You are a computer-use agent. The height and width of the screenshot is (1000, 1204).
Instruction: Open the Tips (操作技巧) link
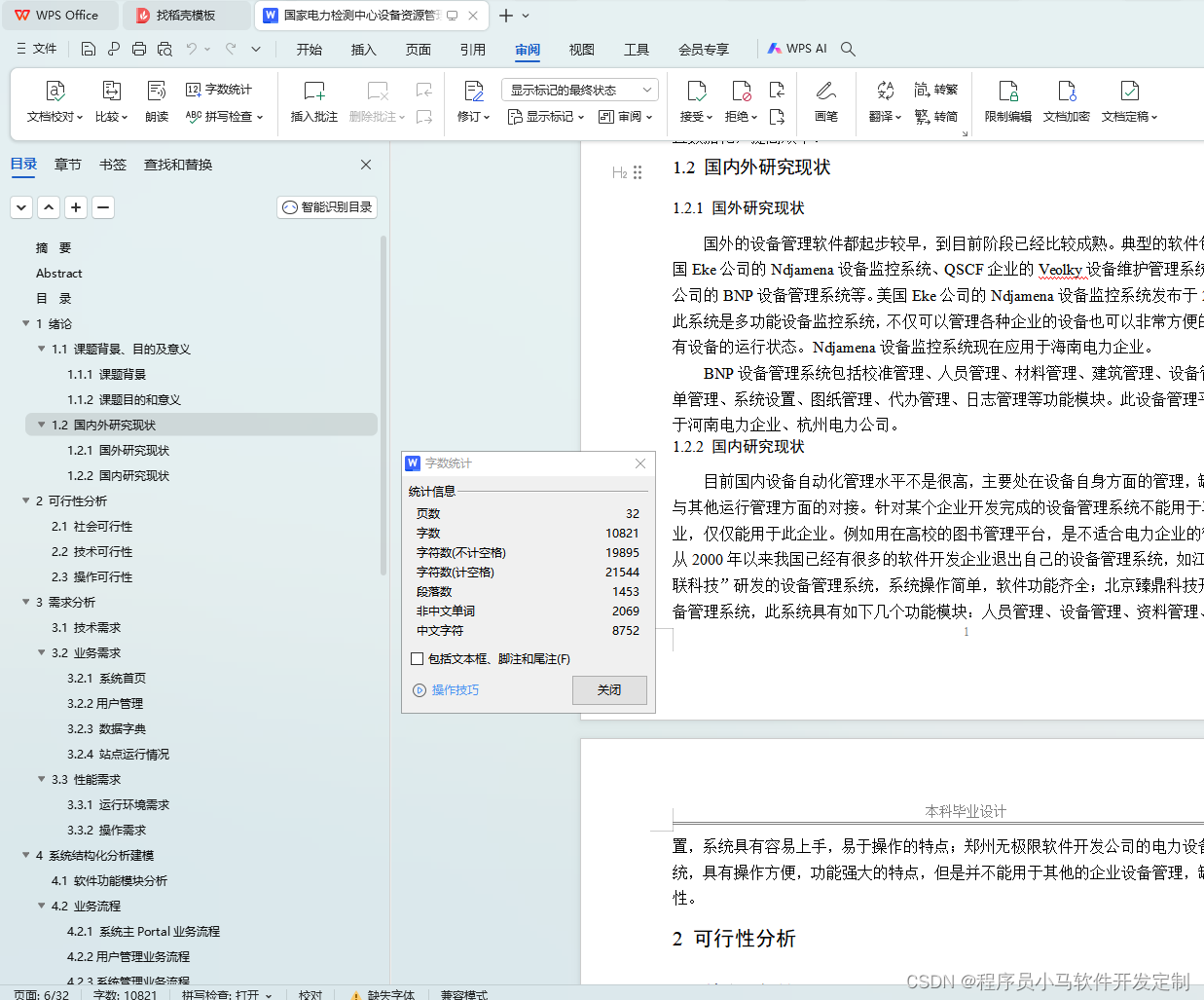click(447, 690)
